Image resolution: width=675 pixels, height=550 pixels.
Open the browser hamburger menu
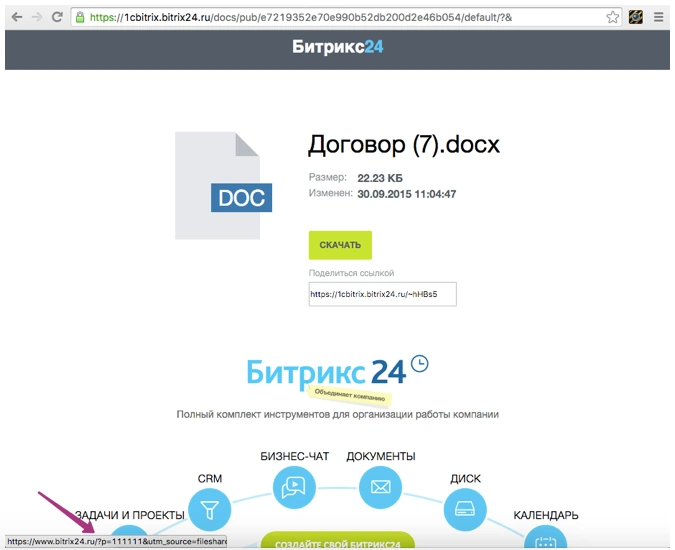point(658,17)
